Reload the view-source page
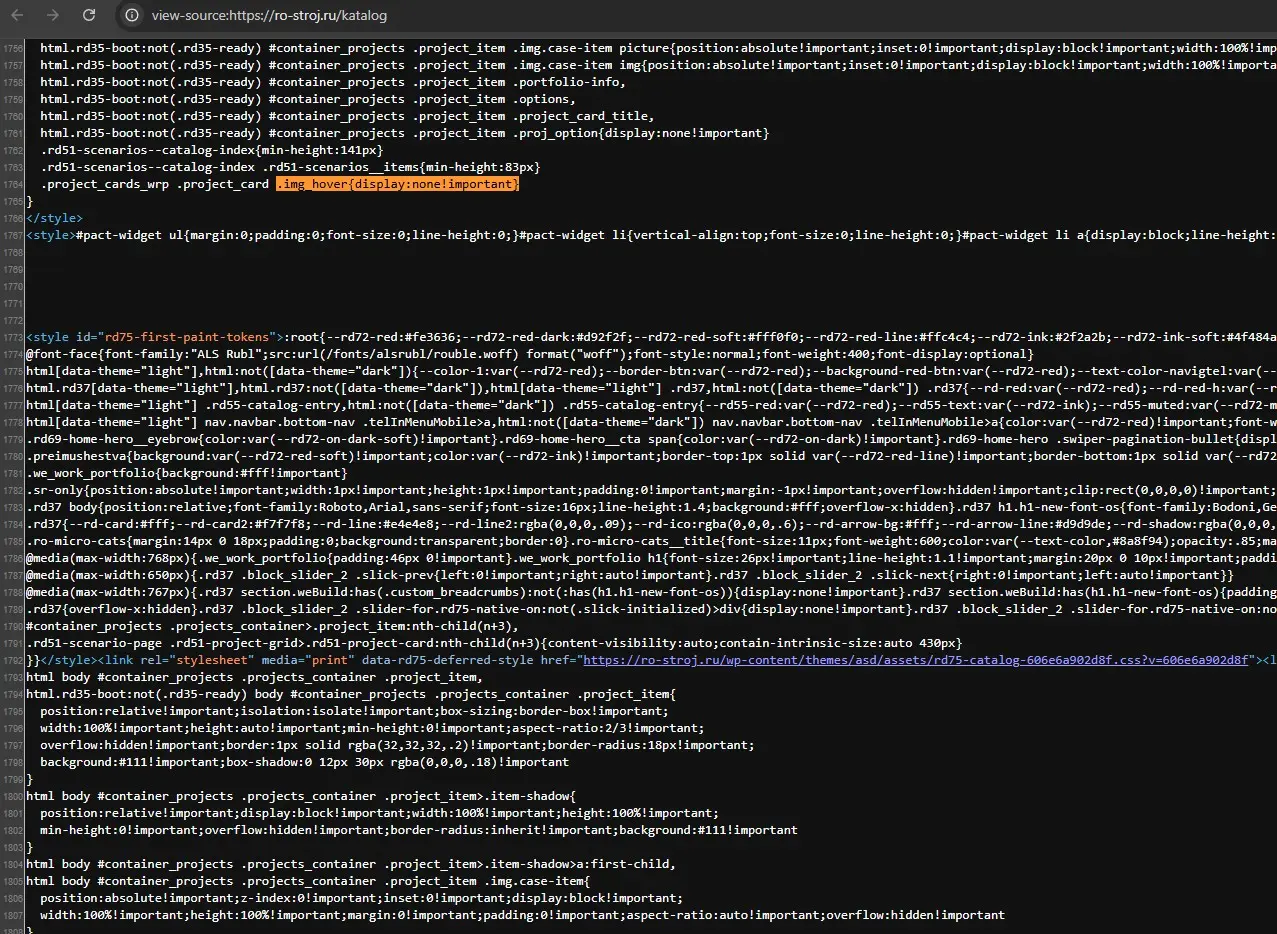Image resolution: width=1277 pixels, height=934 pixels. click(89, 15)
